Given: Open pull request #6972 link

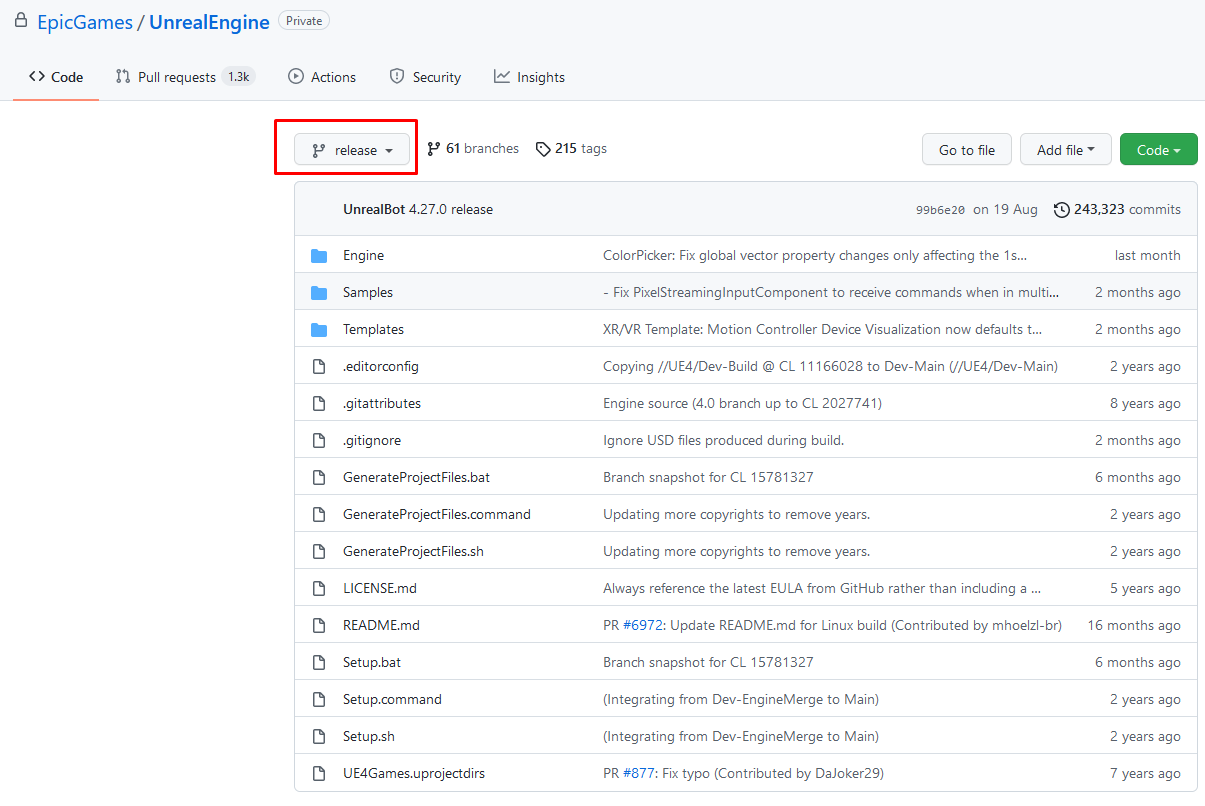Looking at the screenshot, I should point(644,626).
